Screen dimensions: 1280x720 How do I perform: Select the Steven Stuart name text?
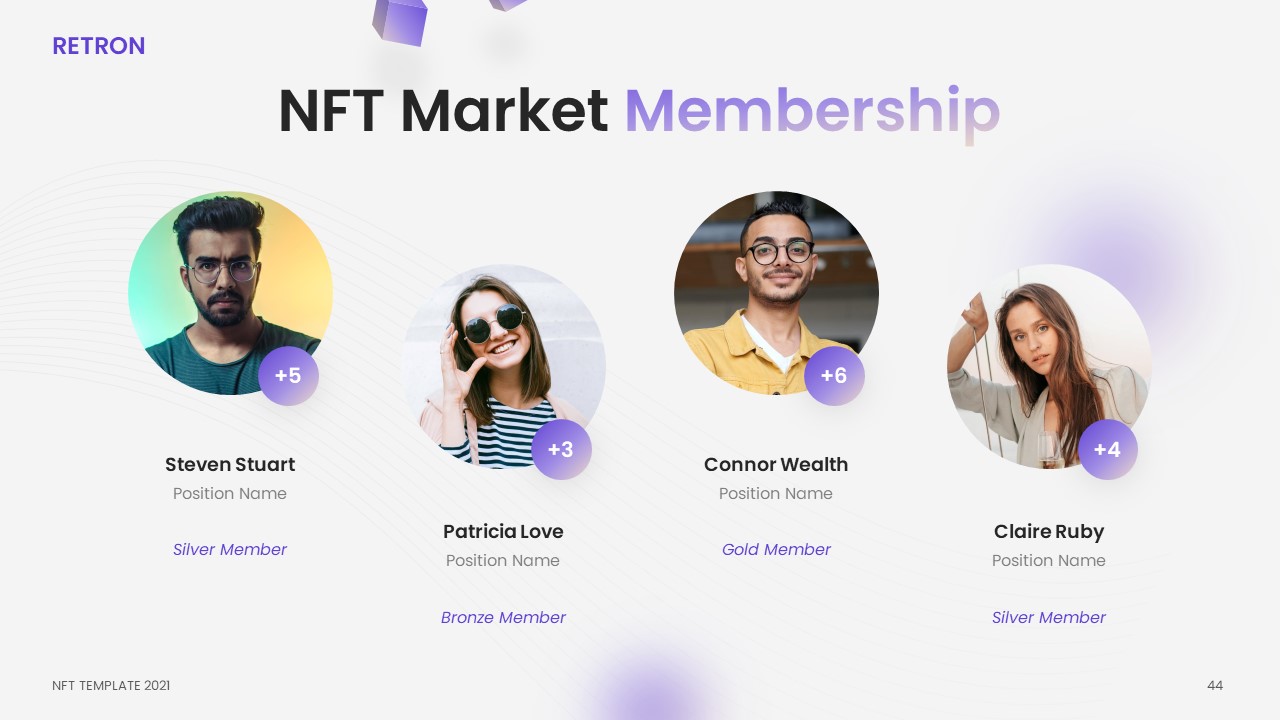(230, 464)
